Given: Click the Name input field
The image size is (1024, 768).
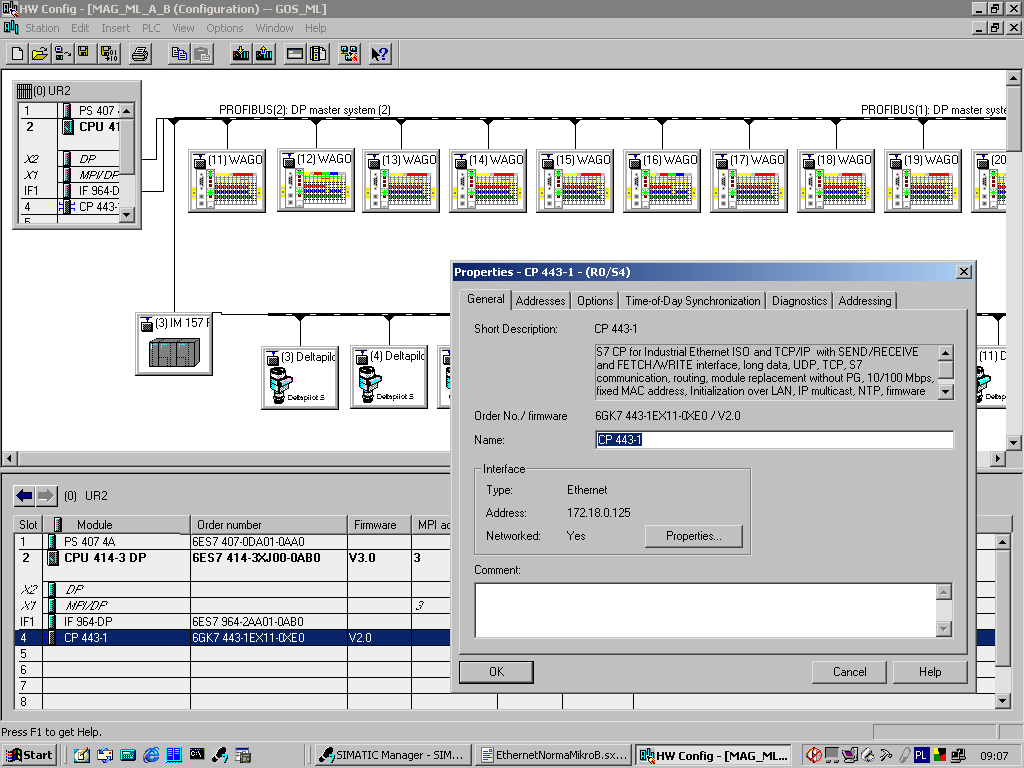Looking at the screenshot, I should click(775, 440).
